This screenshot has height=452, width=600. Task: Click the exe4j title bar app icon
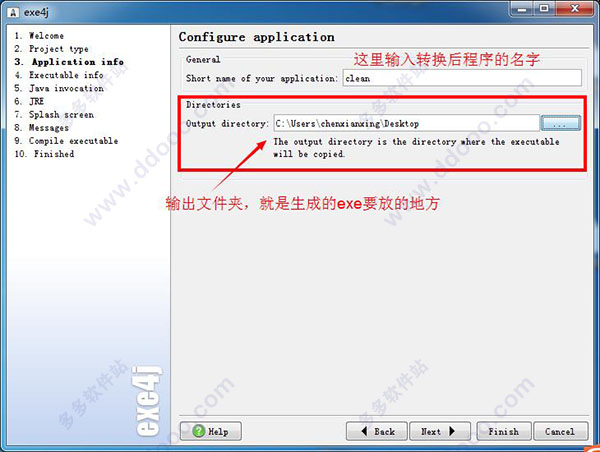click(13, 13)
